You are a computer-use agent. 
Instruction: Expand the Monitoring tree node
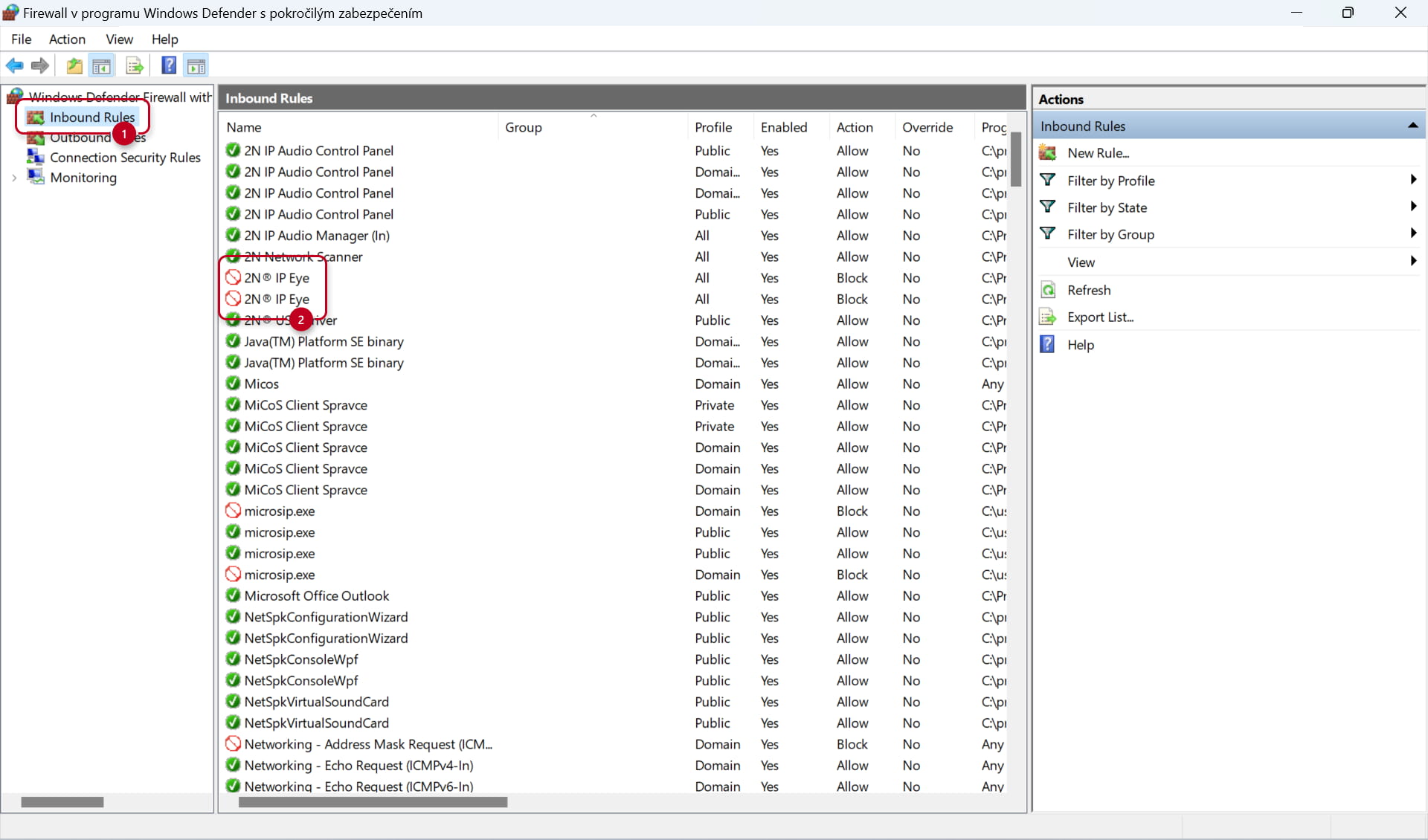tap(14, 178)
